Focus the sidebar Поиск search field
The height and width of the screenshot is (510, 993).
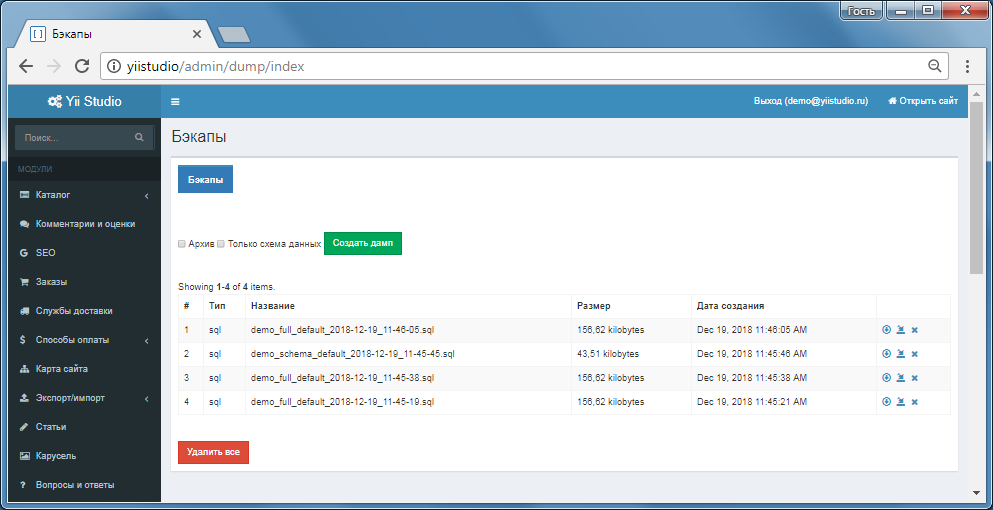click(76, 137)
